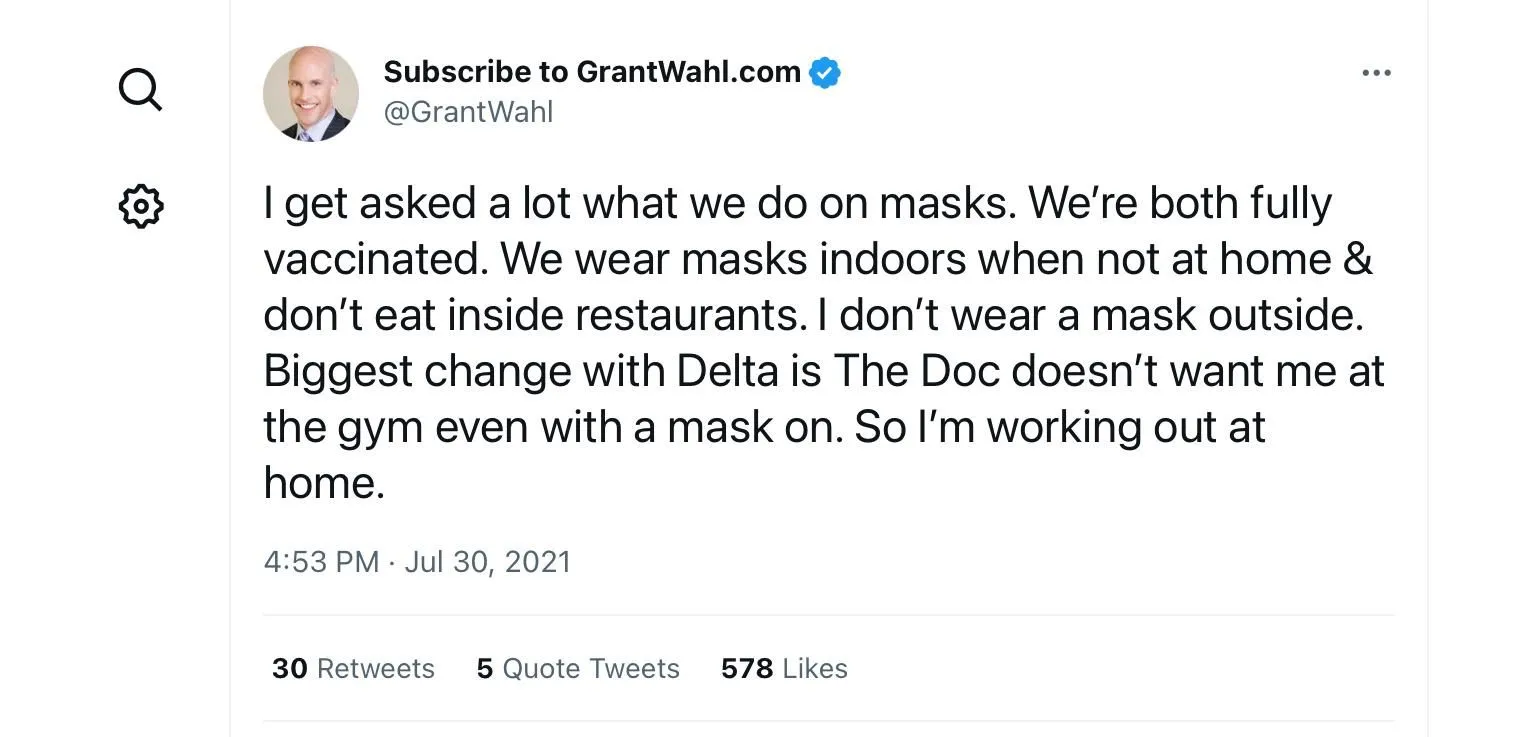Click the bold "30" retweet count number

pyautogui.click(x=289, y=668)
